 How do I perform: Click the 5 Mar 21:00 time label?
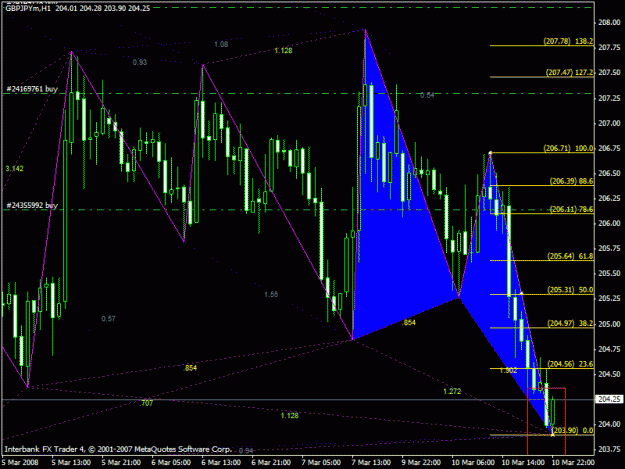coord(121,462)
